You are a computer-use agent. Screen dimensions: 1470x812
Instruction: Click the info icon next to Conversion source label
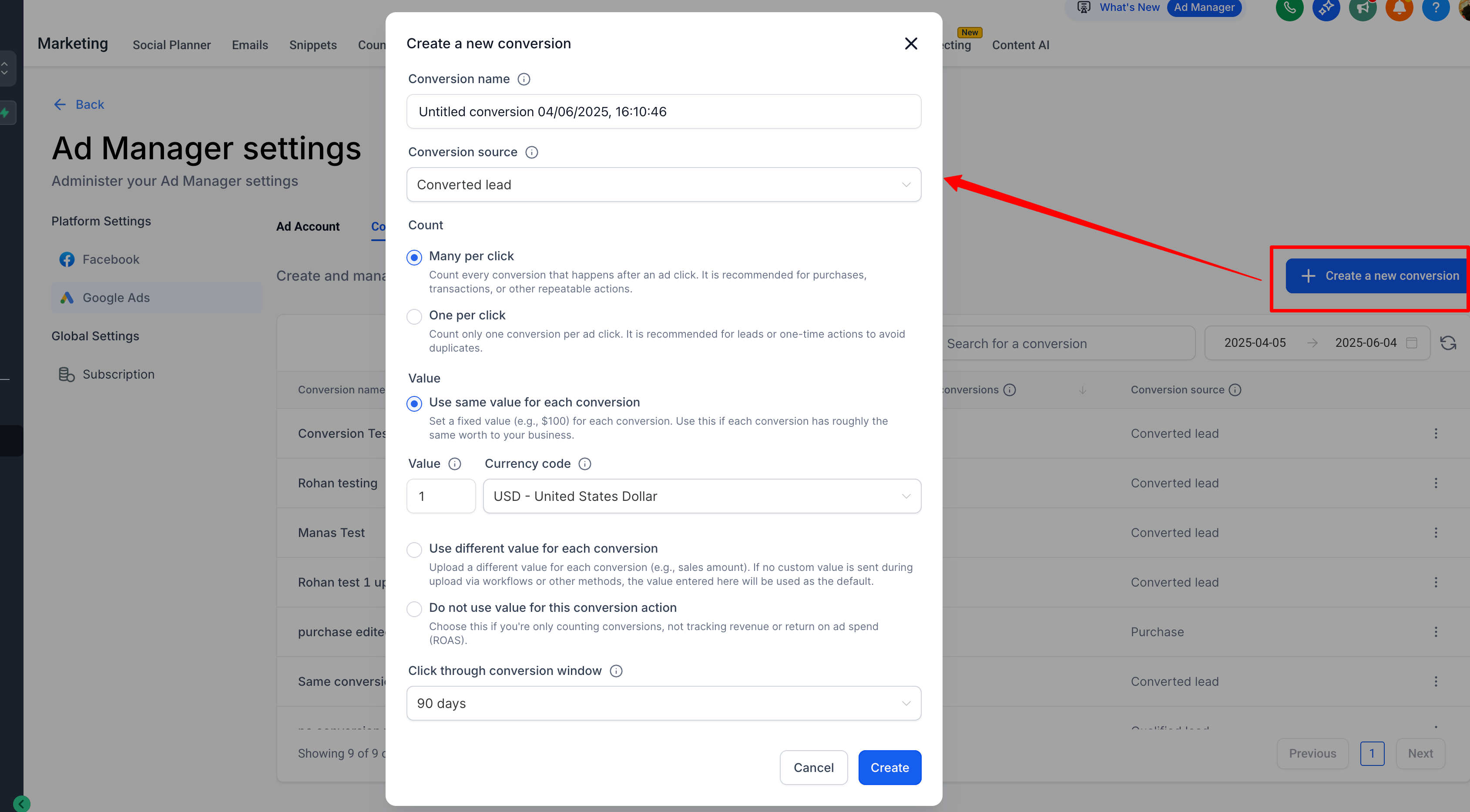pyautogui.click(x=531, y=152)
